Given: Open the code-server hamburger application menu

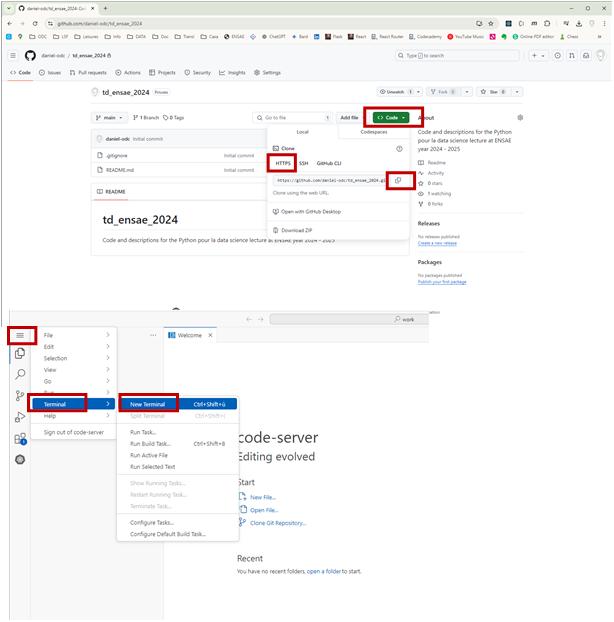Looking at the screenshot, I should click(x=20, y=336).
